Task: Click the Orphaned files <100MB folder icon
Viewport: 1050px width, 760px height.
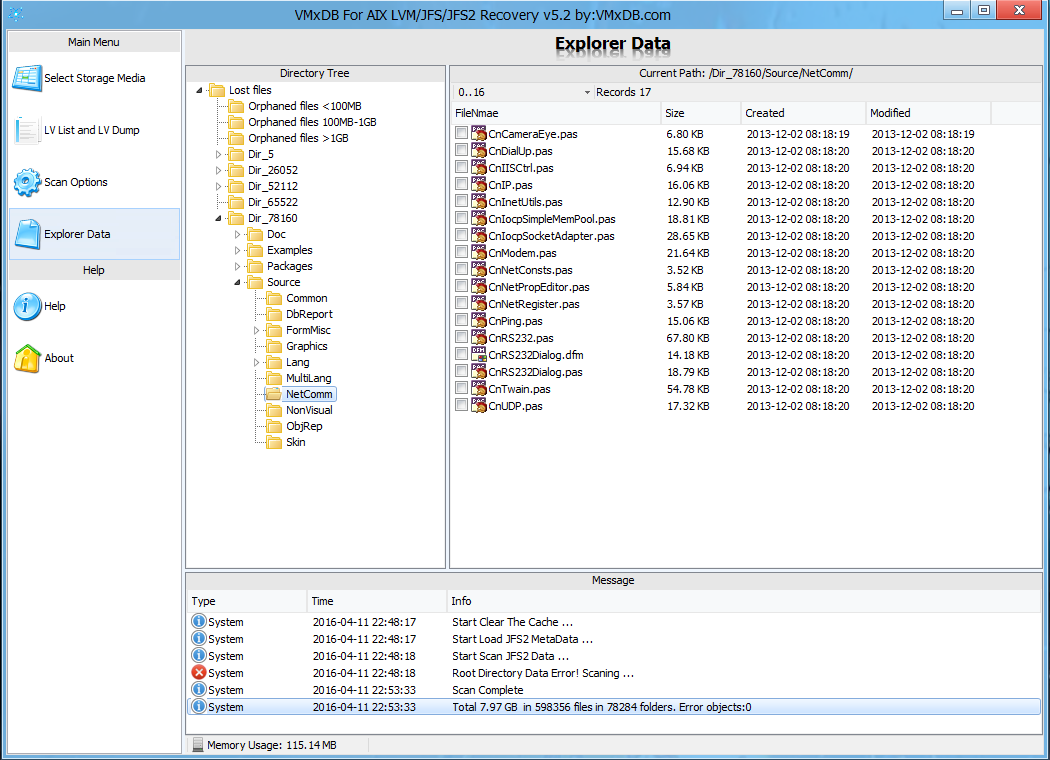Action: coord(236,106)
